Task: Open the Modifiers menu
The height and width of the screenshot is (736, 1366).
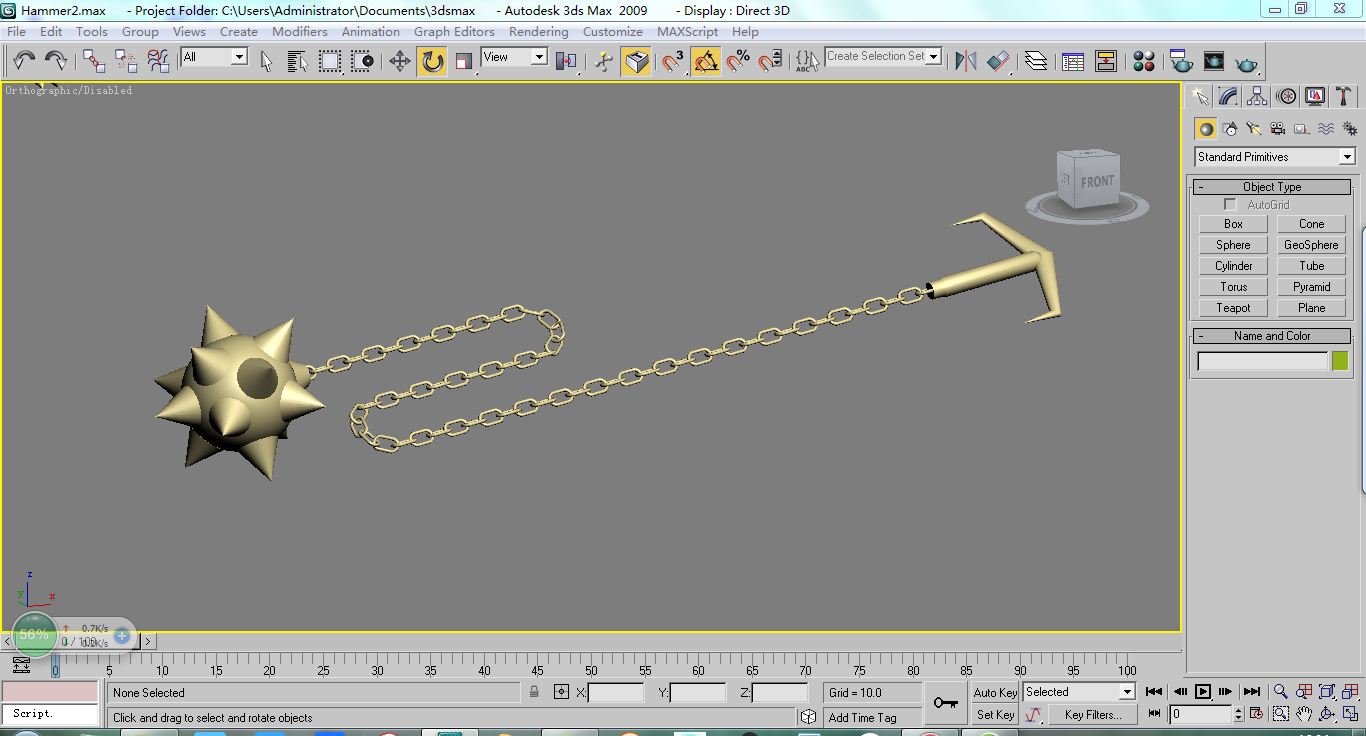Action: pyautogui.click(x=299, y=31)
